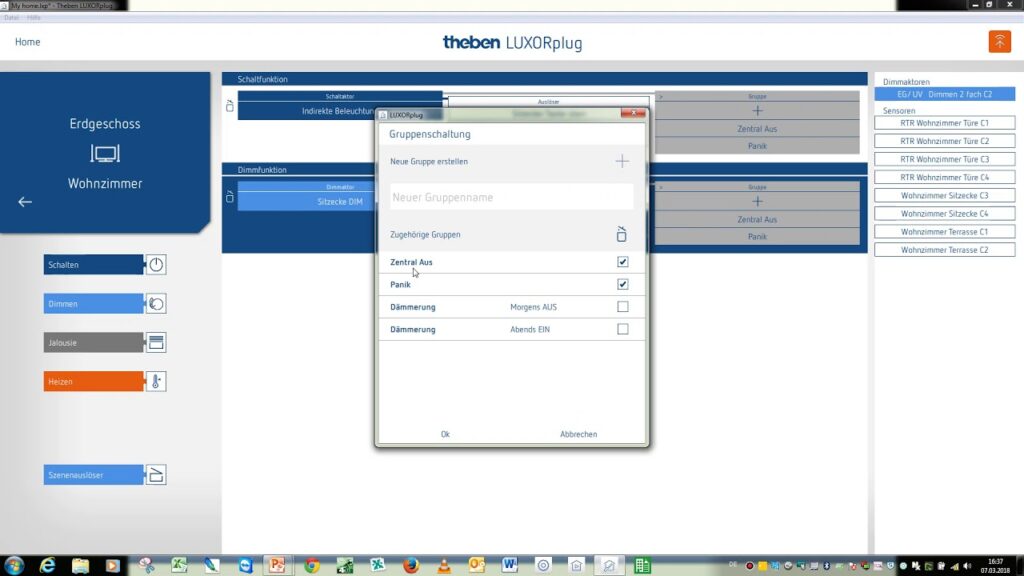Click the Heizen thermometer icon
This screenshot has width=1024, height=576.
tap(155, 381)
